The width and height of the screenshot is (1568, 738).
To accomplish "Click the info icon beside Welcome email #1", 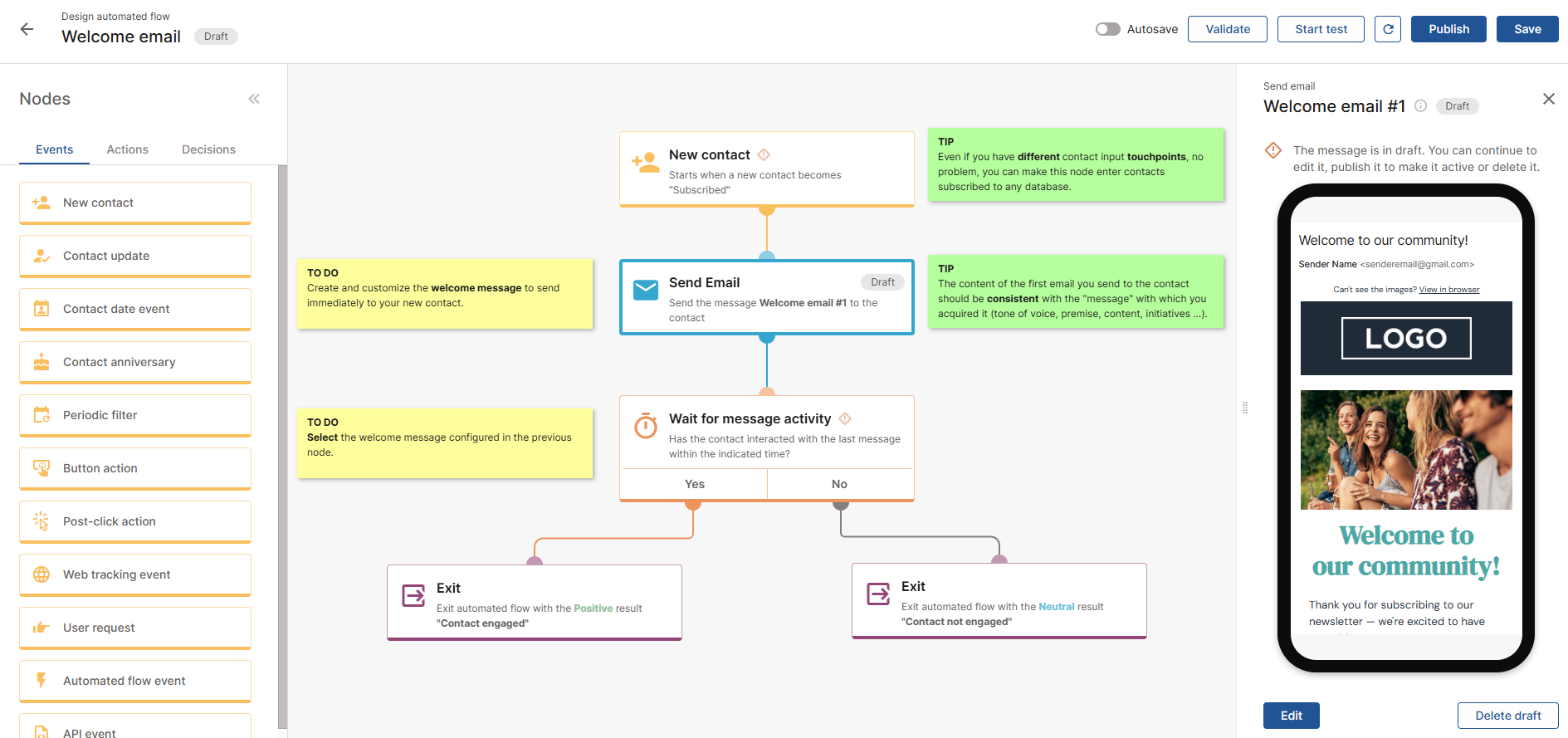I will (1420, 105).
